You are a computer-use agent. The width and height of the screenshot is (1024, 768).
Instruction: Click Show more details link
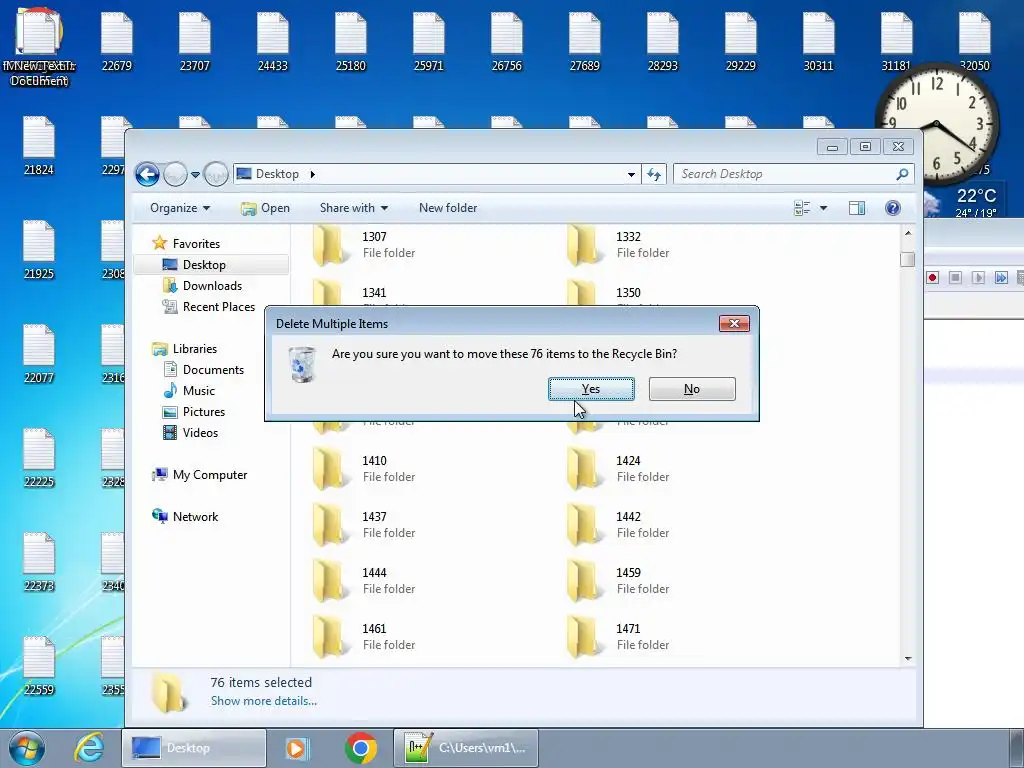(x=264, y=701)
